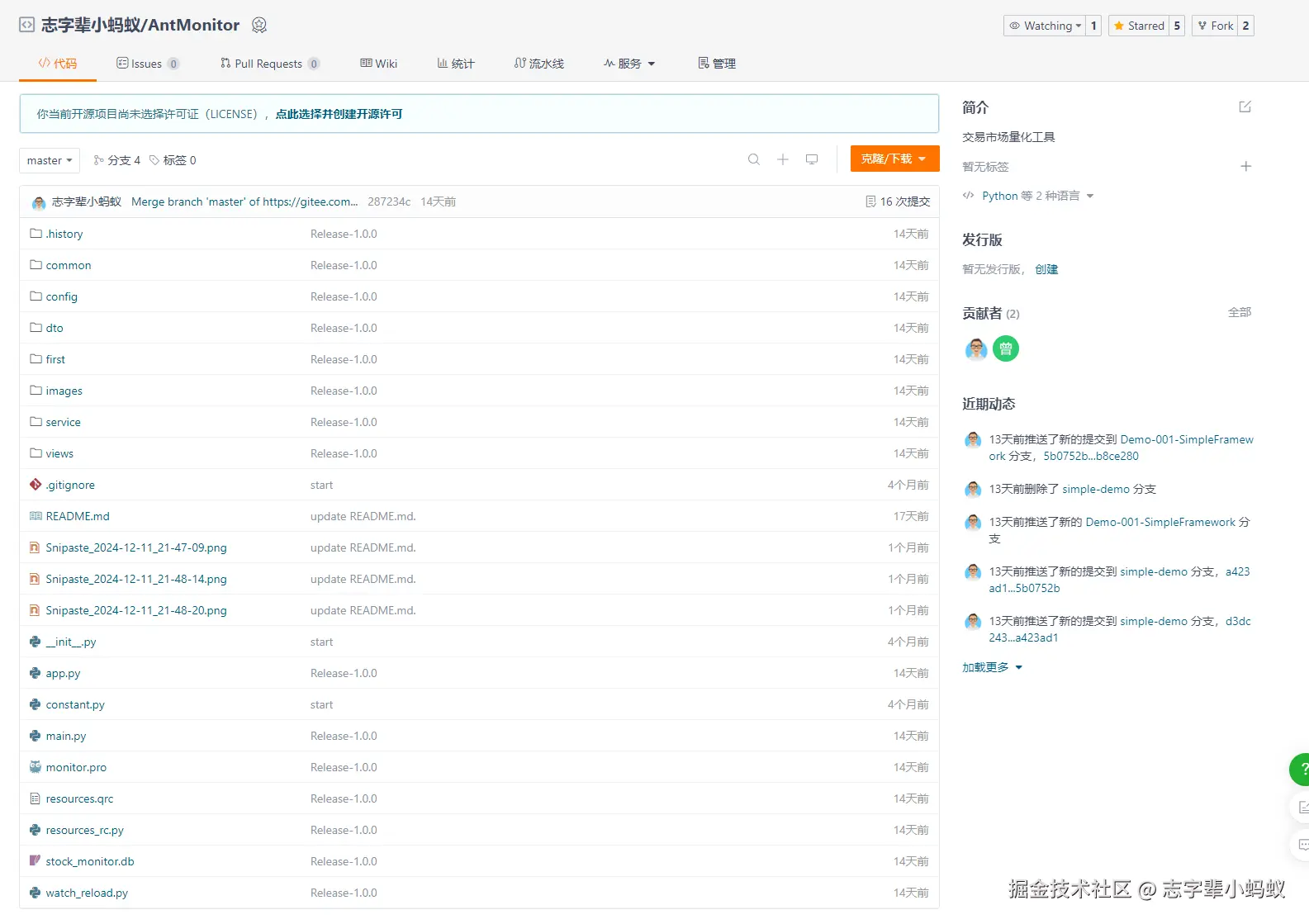Click the repository badge icon next to AntMonitor
1309x924 pixels.
pos(259,25)
